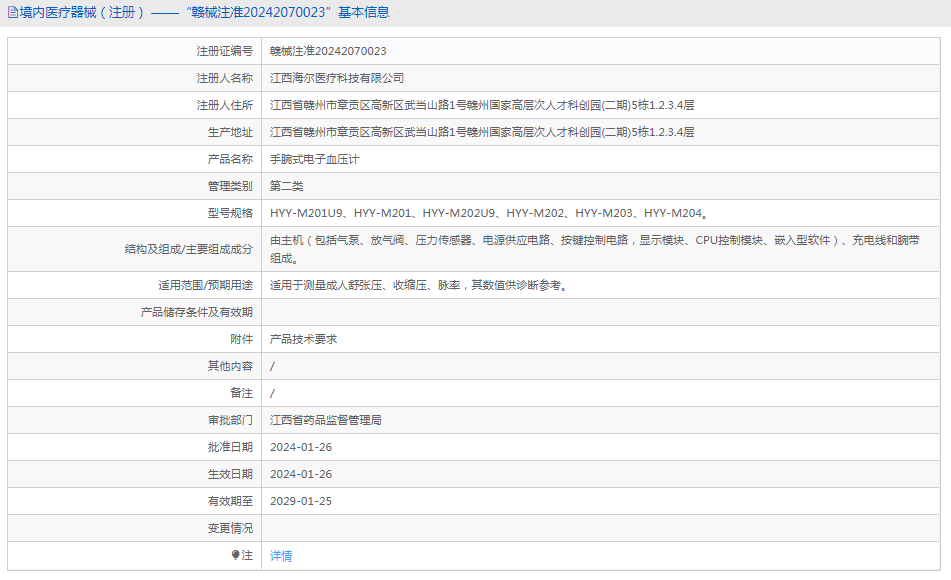951x580 pixels.
Task: Click the 产品名称 label
Action: pos(230,159)
